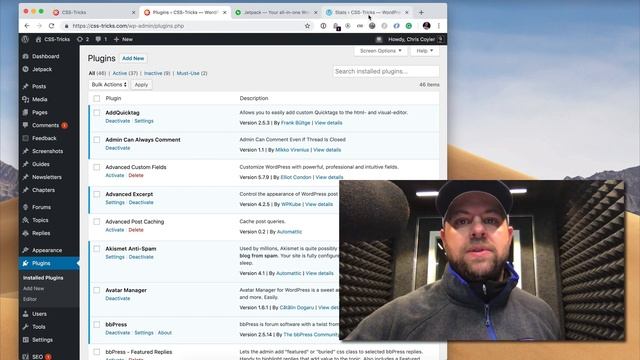The width and height of the screenshot is (640, 360).
Task: Open AddQuicktag Settings link
Action: [144, 121]
